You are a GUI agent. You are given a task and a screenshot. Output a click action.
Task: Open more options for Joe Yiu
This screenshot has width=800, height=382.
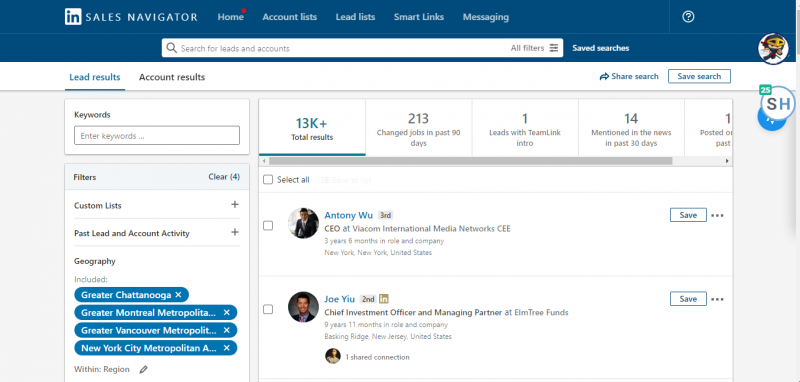click(717, 299)
